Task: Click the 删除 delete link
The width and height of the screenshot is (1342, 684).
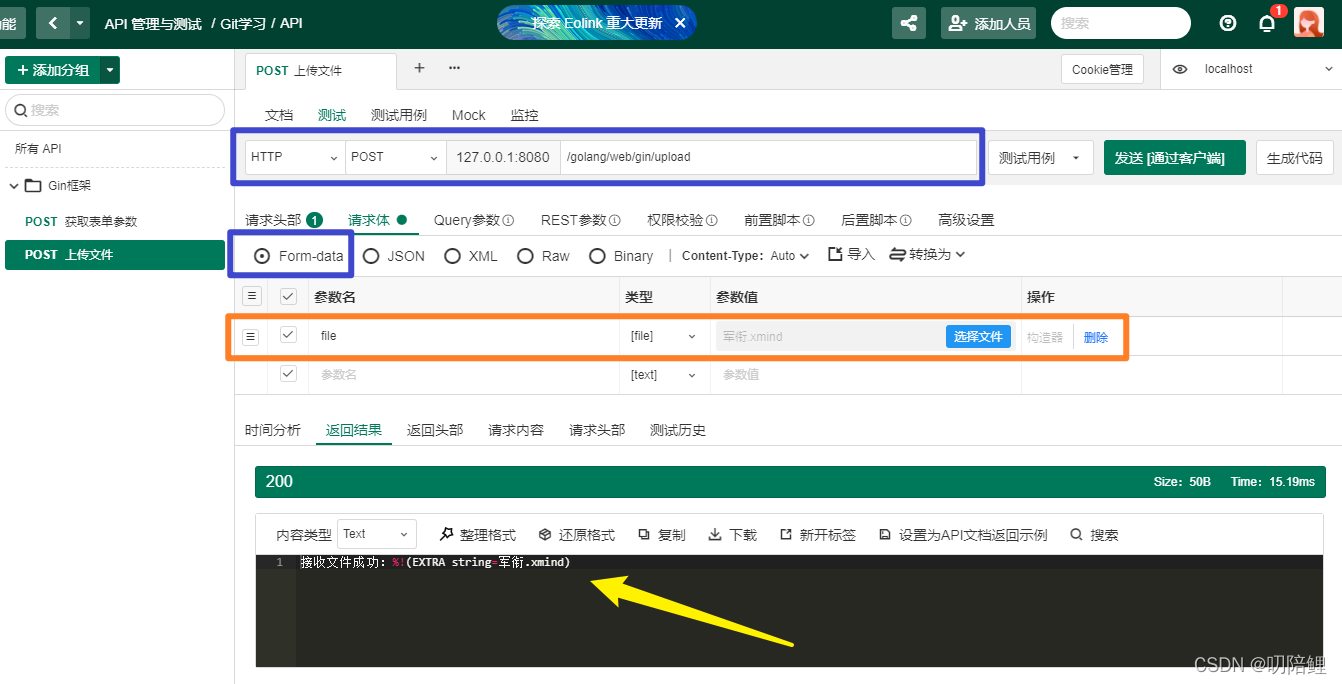Action: tap(1096, 338)
